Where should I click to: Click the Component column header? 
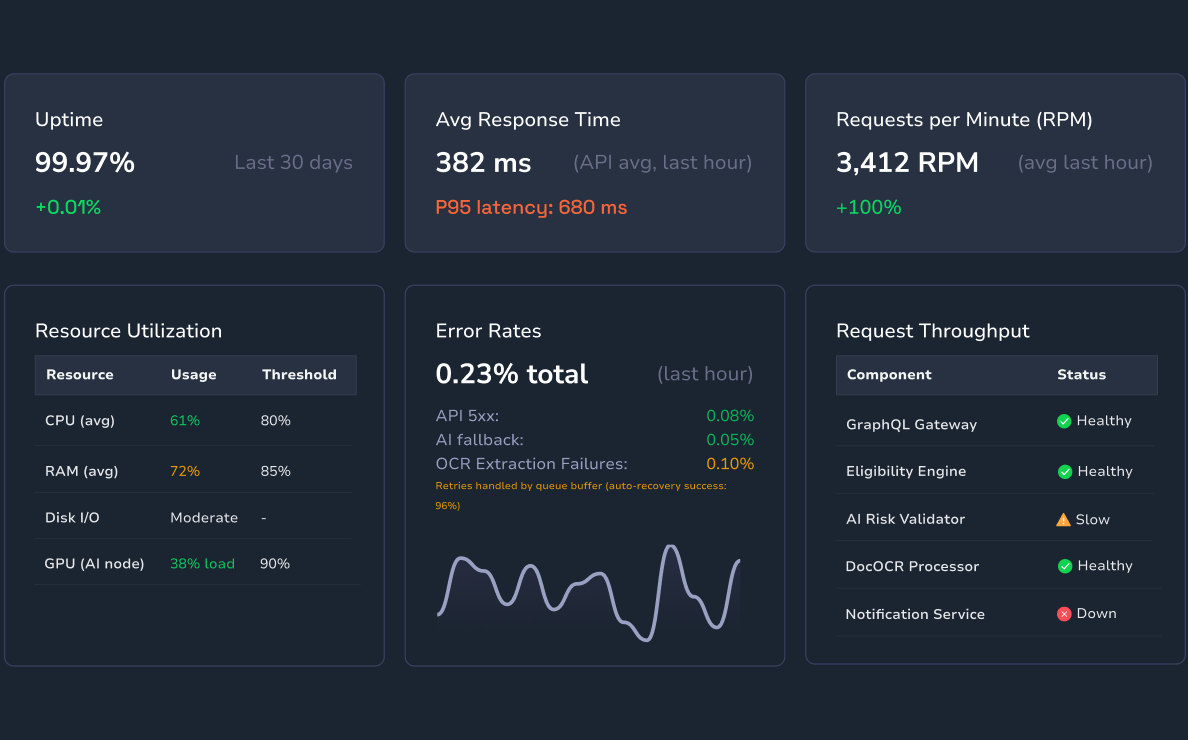[889, 375]
